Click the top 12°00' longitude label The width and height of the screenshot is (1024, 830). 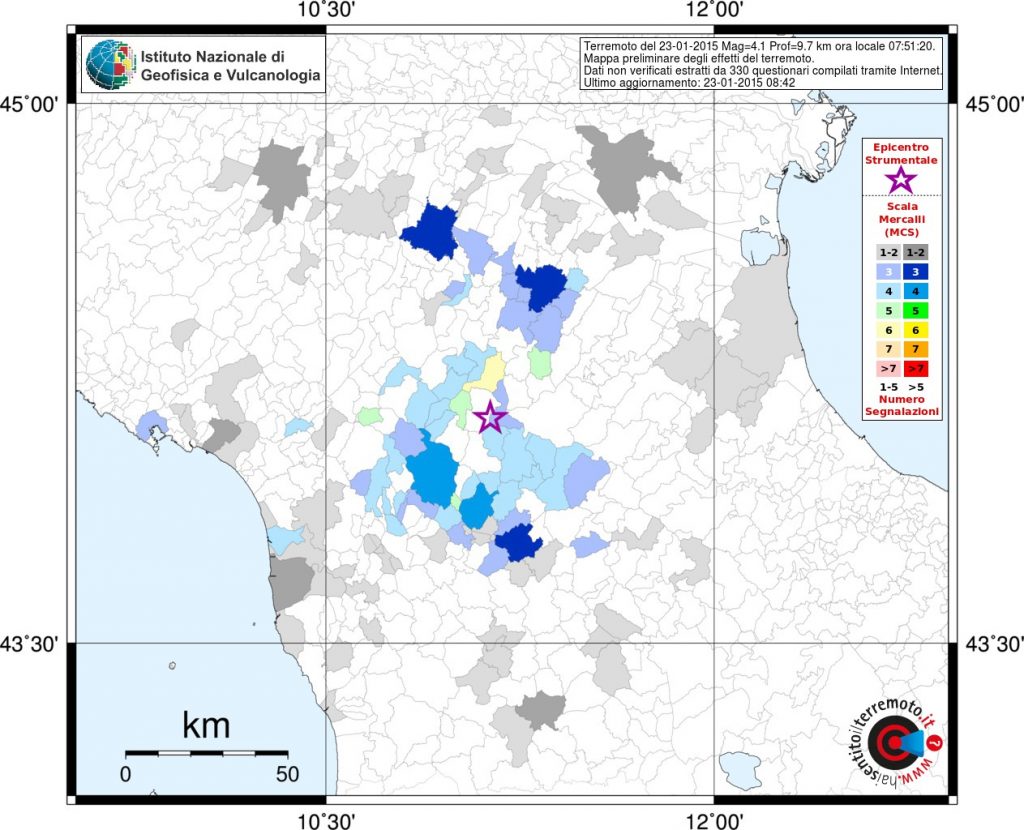715,10
